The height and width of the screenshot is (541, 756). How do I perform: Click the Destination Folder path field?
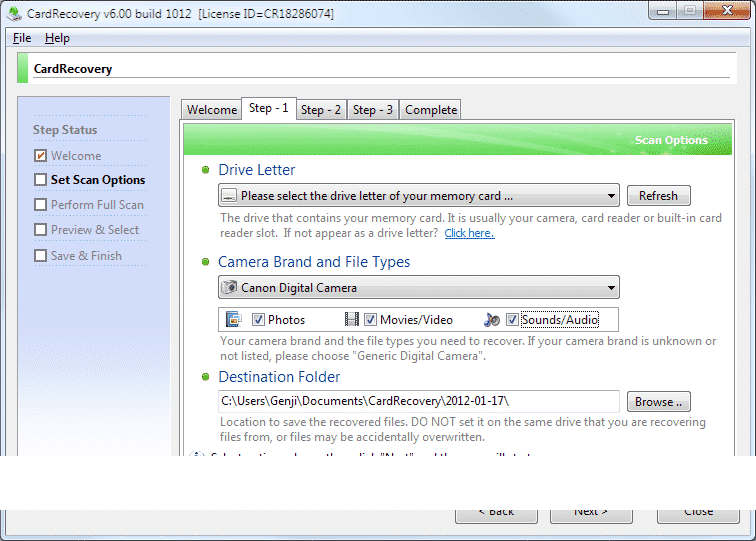[x=418, y=401]
